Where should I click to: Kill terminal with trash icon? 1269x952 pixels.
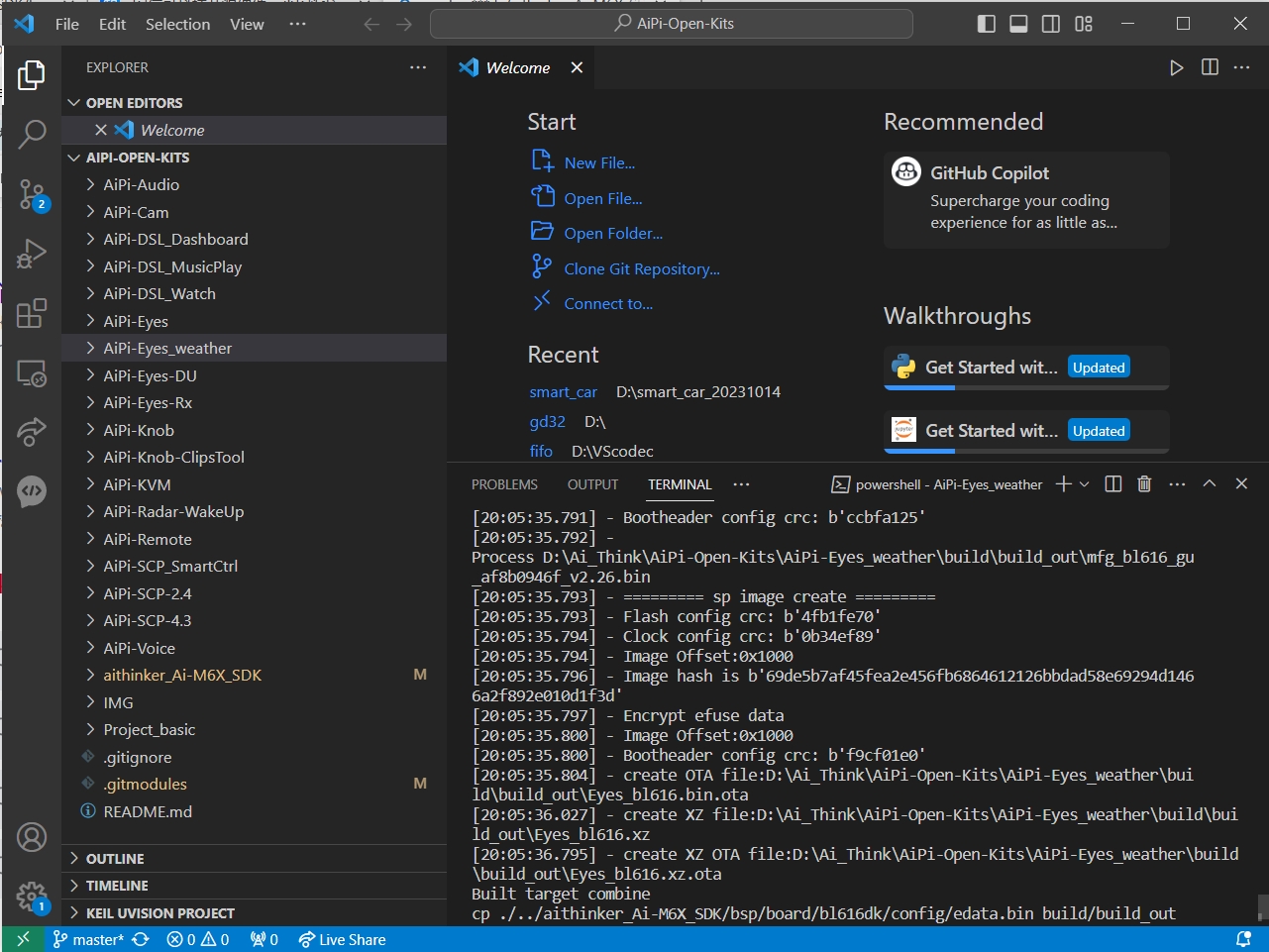pyautogui.click(x=1144, y=483)
